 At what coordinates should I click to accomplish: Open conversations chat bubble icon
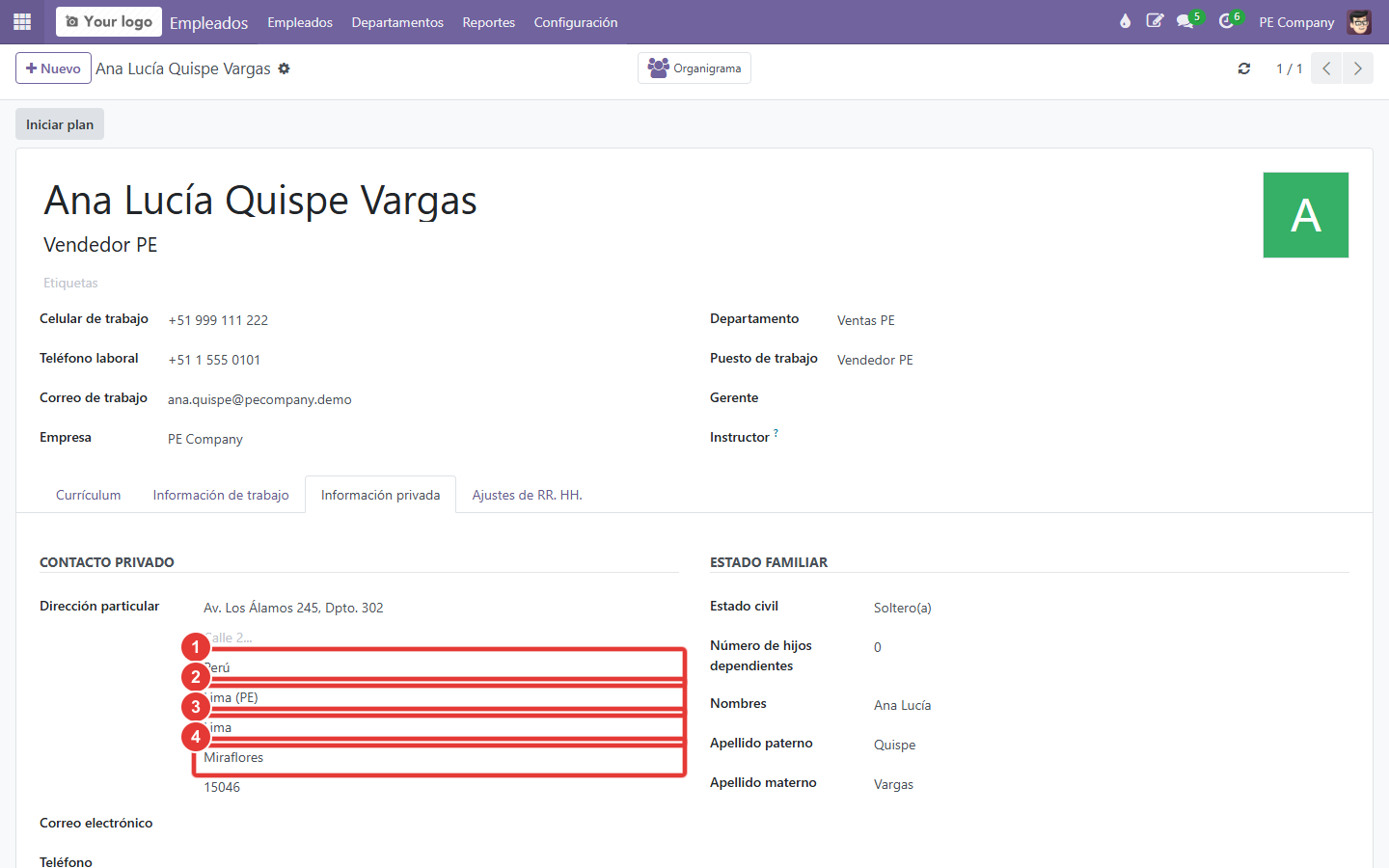point(1185,21)
